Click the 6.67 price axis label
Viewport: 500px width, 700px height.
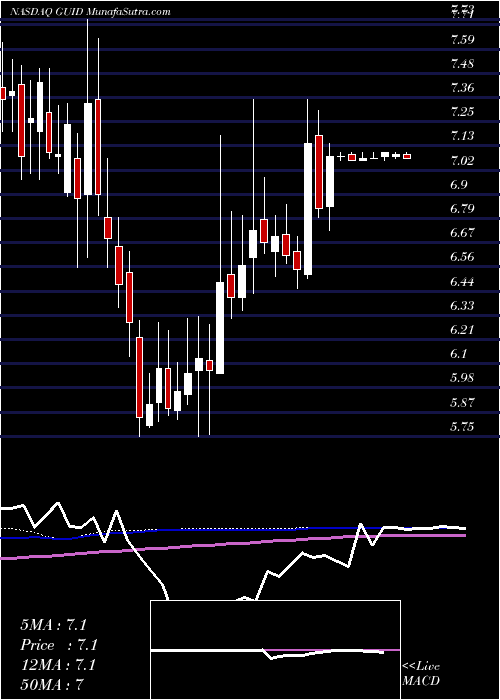click(462, 233)
